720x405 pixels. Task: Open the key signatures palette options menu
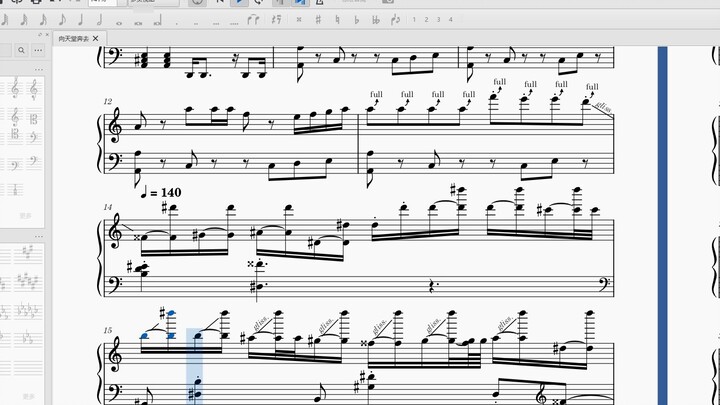coord(39,236)
